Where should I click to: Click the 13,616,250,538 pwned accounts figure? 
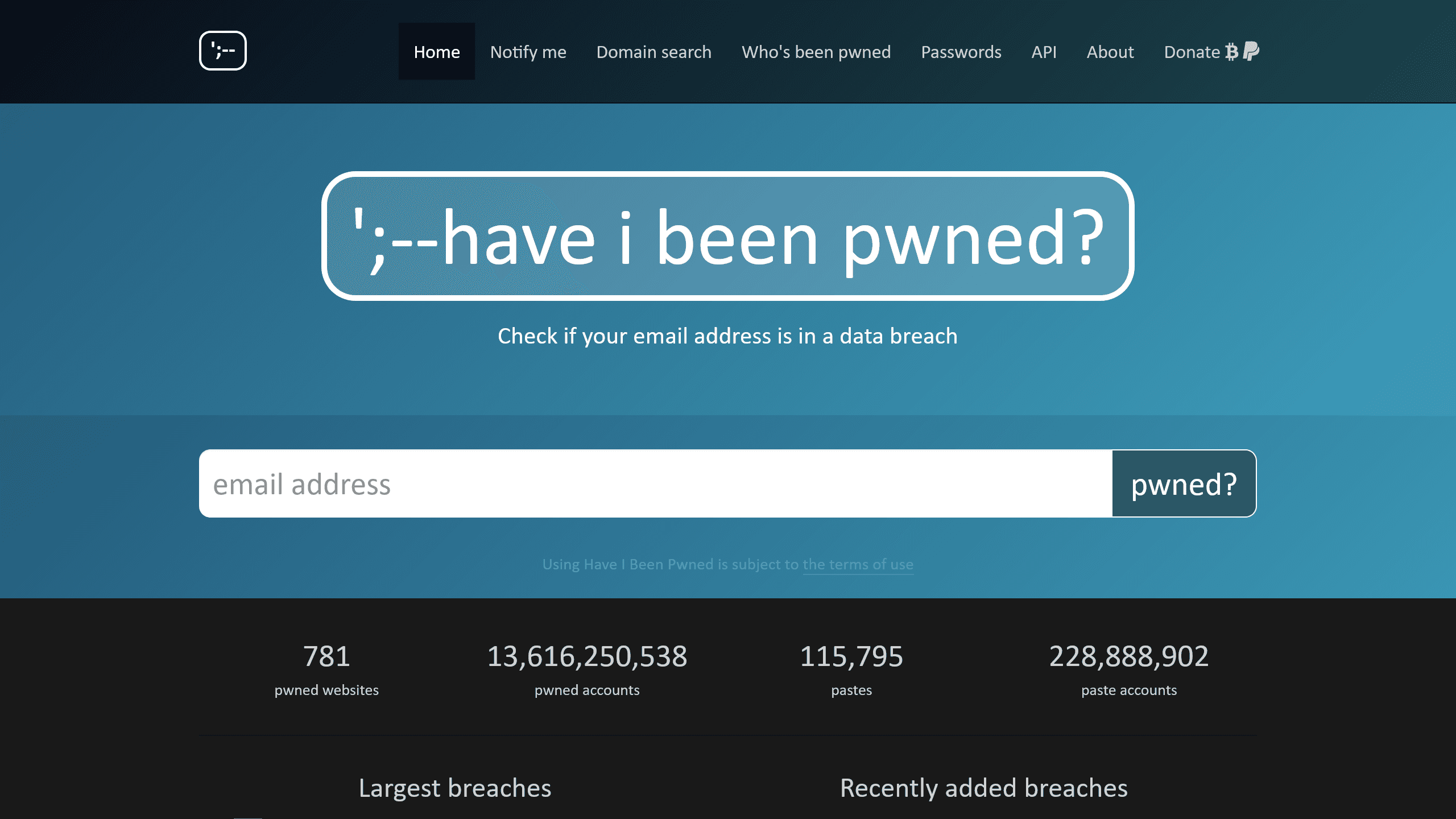(x=587, y=656)
